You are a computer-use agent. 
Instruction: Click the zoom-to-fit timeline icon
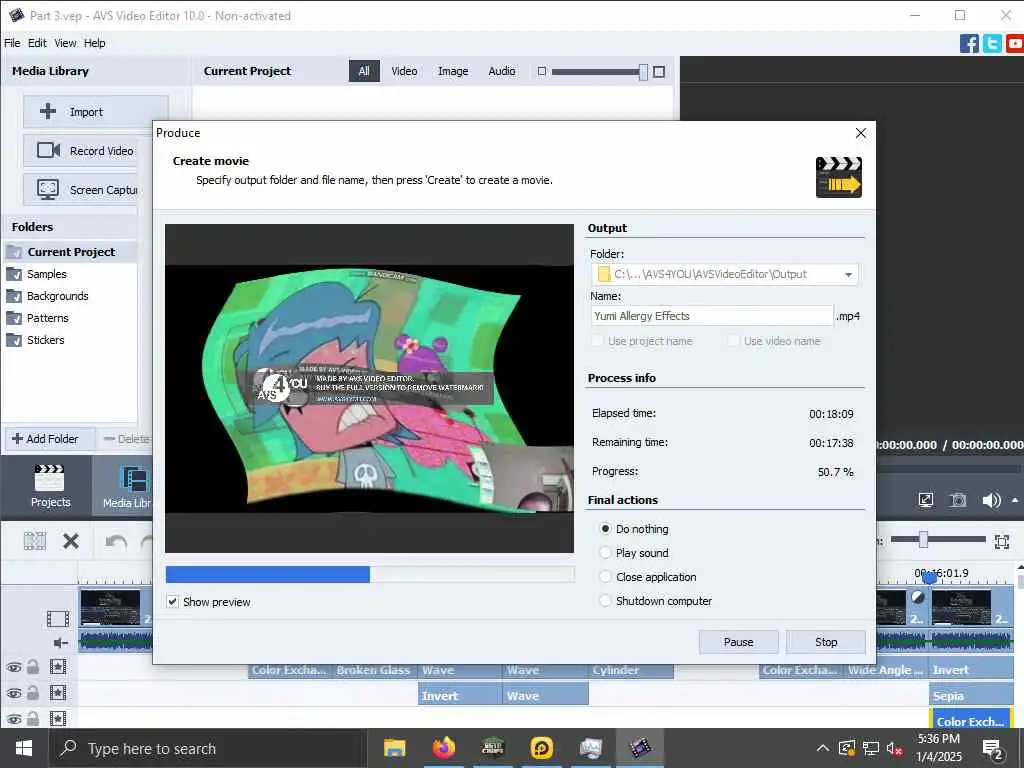(x=1002, y=541)
